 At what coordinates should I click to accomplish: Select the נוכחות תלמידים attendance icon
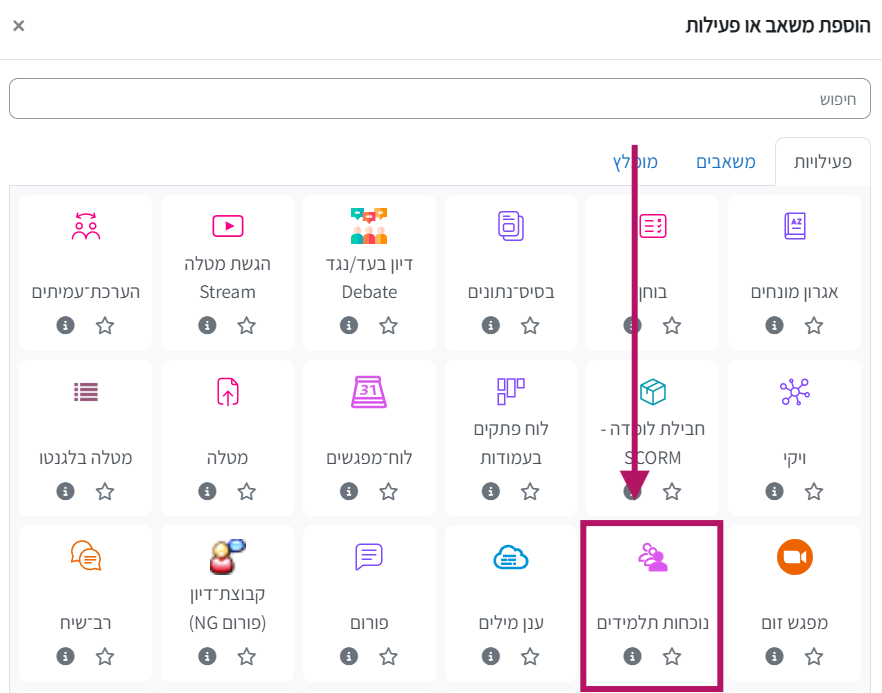[x=652, y=557]
